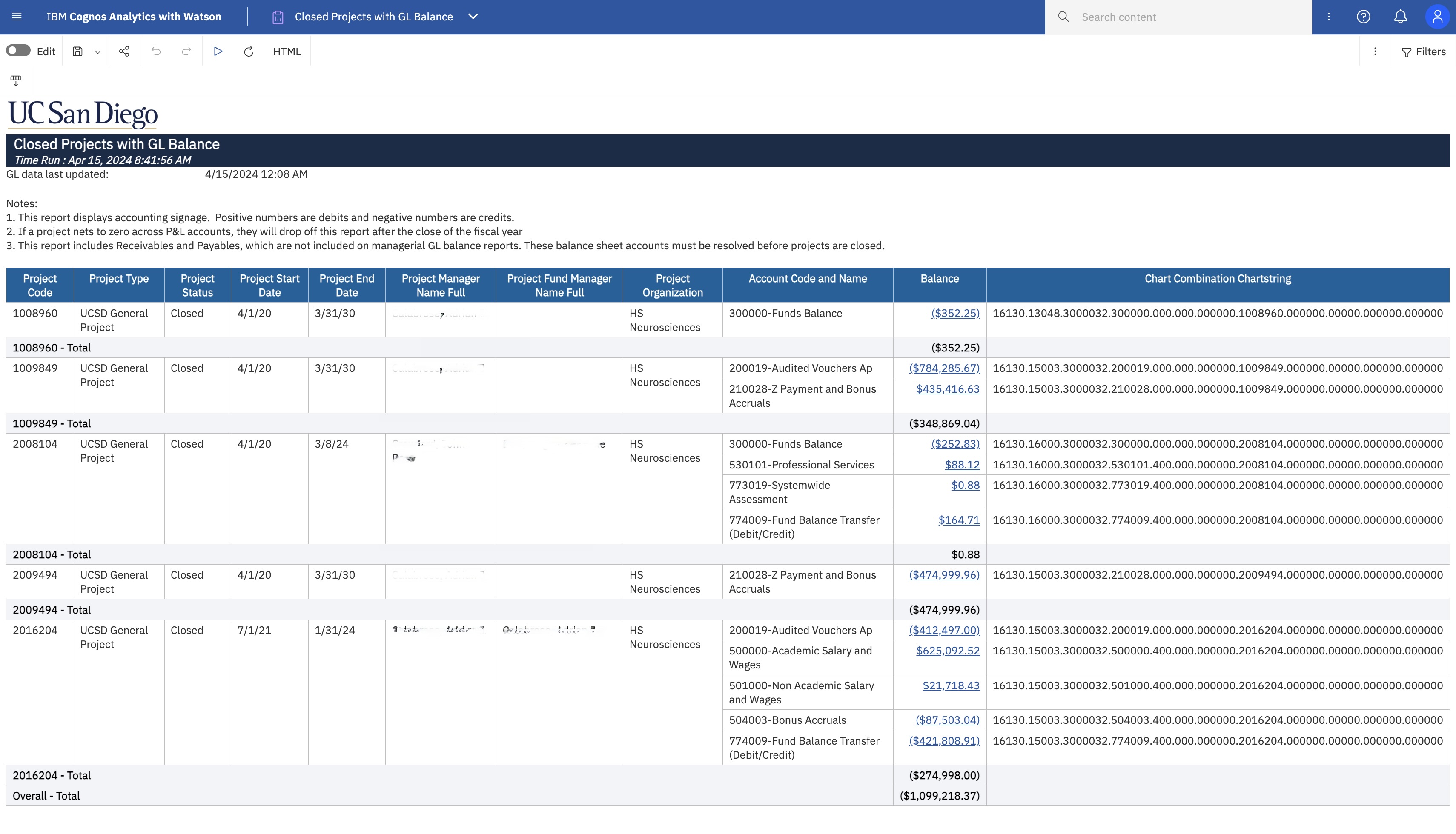Click the ($784,285.67) balance link
Image resolution: width=1456 pixels, height=834 pixels.
(x=944, y=368)
